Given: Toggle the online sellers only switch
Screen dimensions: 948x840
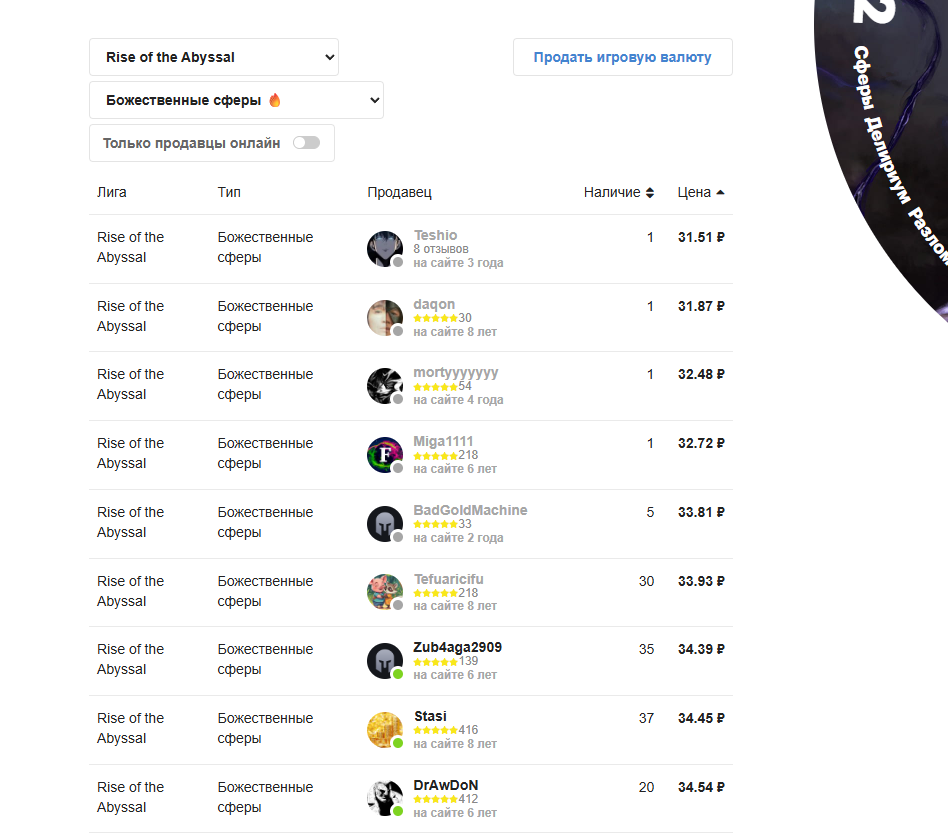Looking at the screenshot, I should (307, 143).
